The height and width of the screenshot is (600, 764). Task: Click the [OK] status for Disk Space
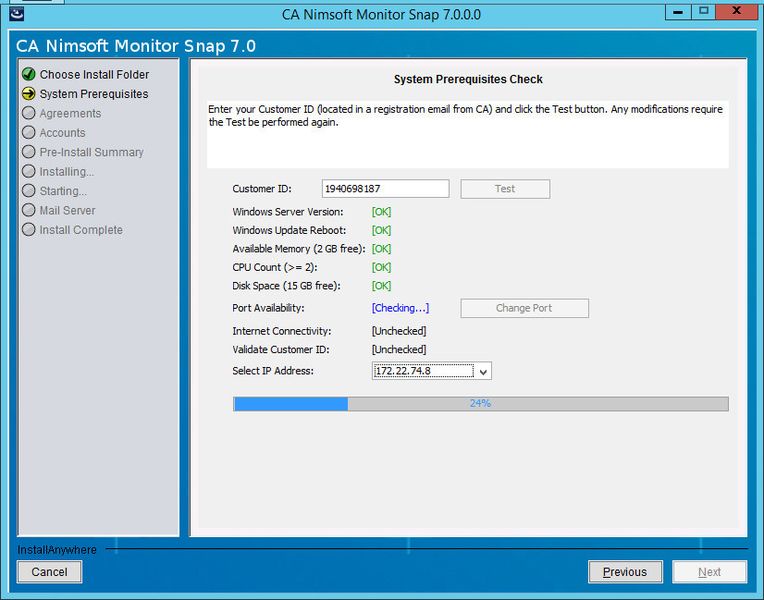tap(382, 286)
